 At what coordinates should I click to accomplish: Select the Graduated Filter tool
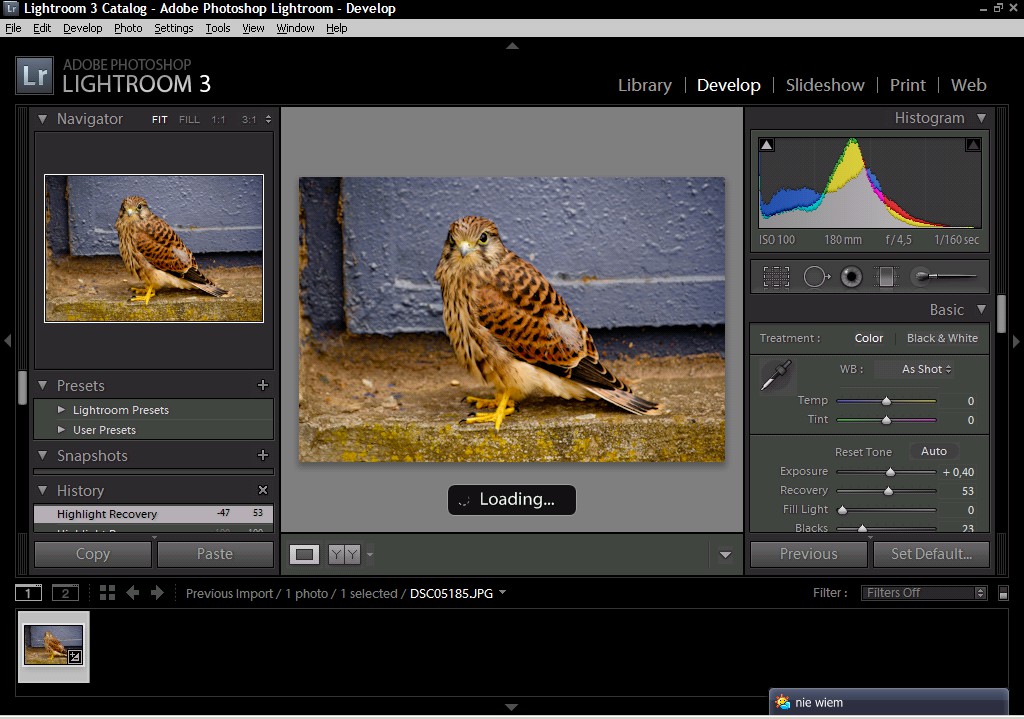point(886,277)
